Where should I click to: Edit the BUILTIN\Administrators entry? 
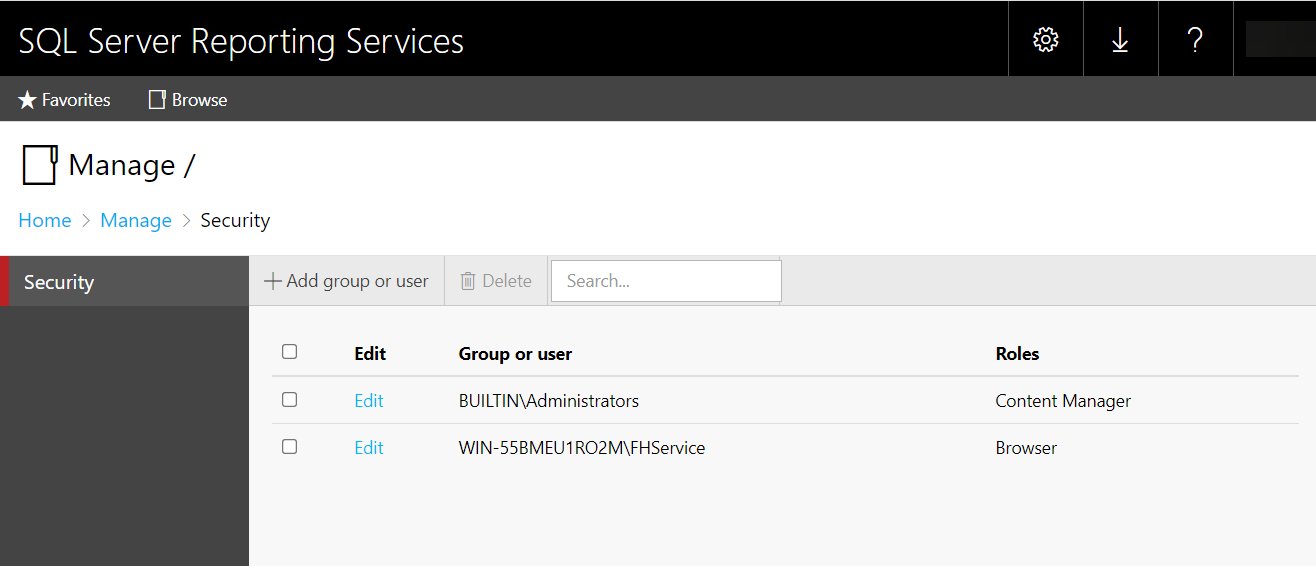369,400
